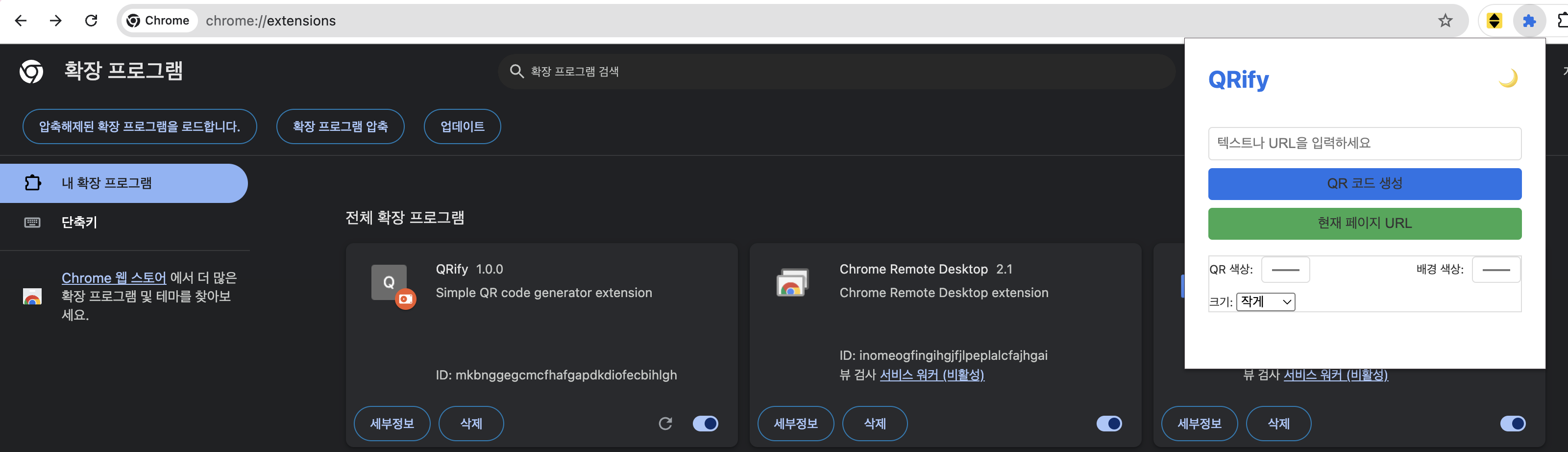Click the 전체 확장 프로그램 section heading
Screen dimensions: 1568x452
[x=405, y=218]
